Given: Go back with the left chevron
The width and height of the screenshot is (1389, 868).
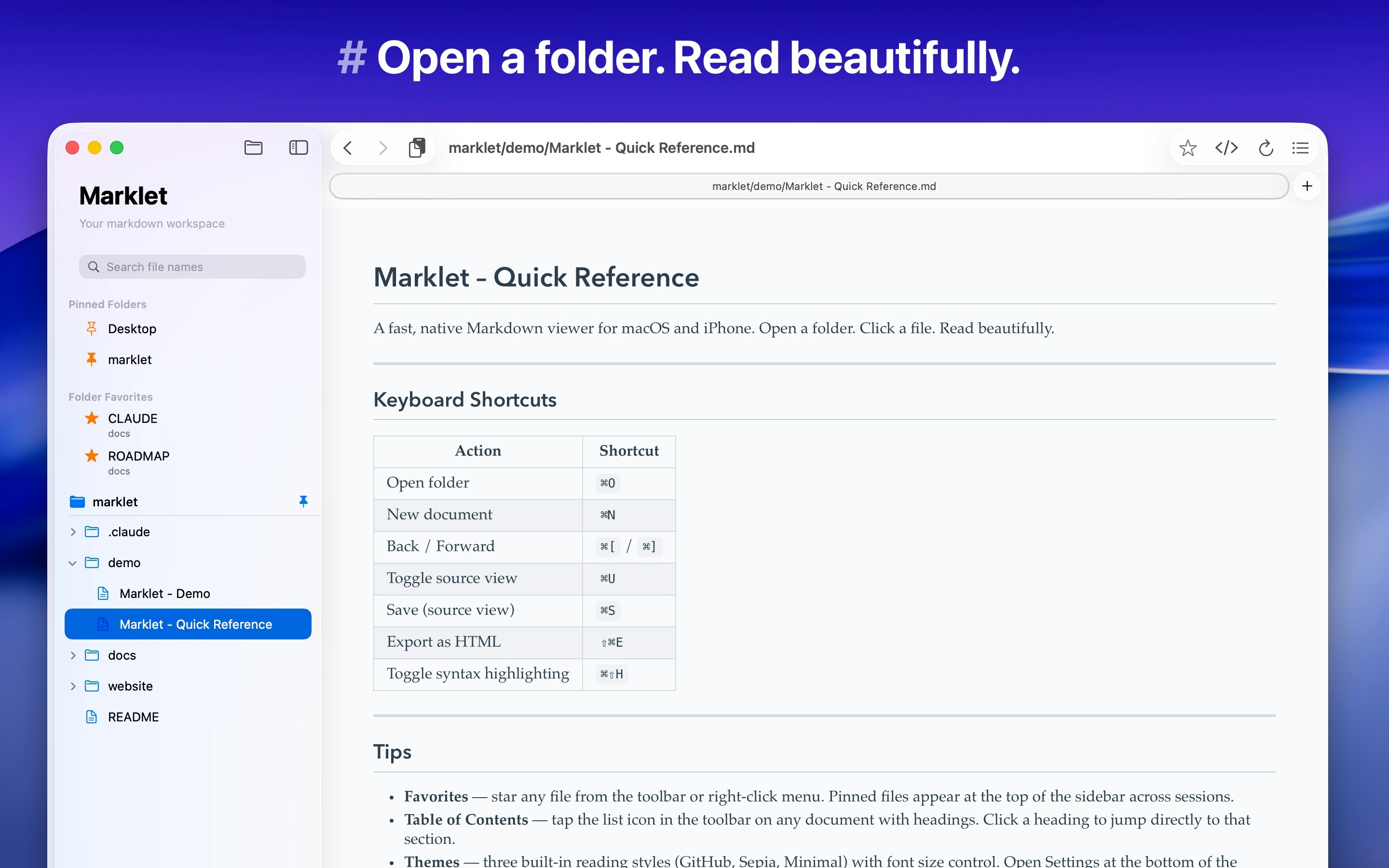Looking at the screenshot, I should 348,148.
